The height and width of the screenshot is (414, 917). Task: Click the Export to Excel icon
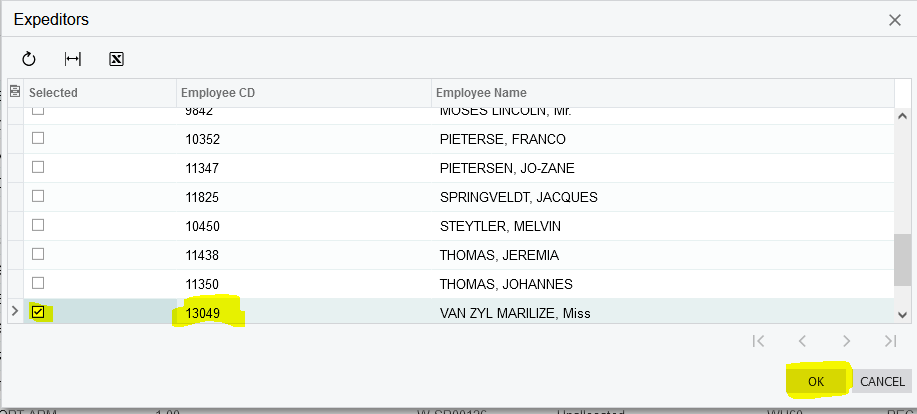tap(116, 59)
